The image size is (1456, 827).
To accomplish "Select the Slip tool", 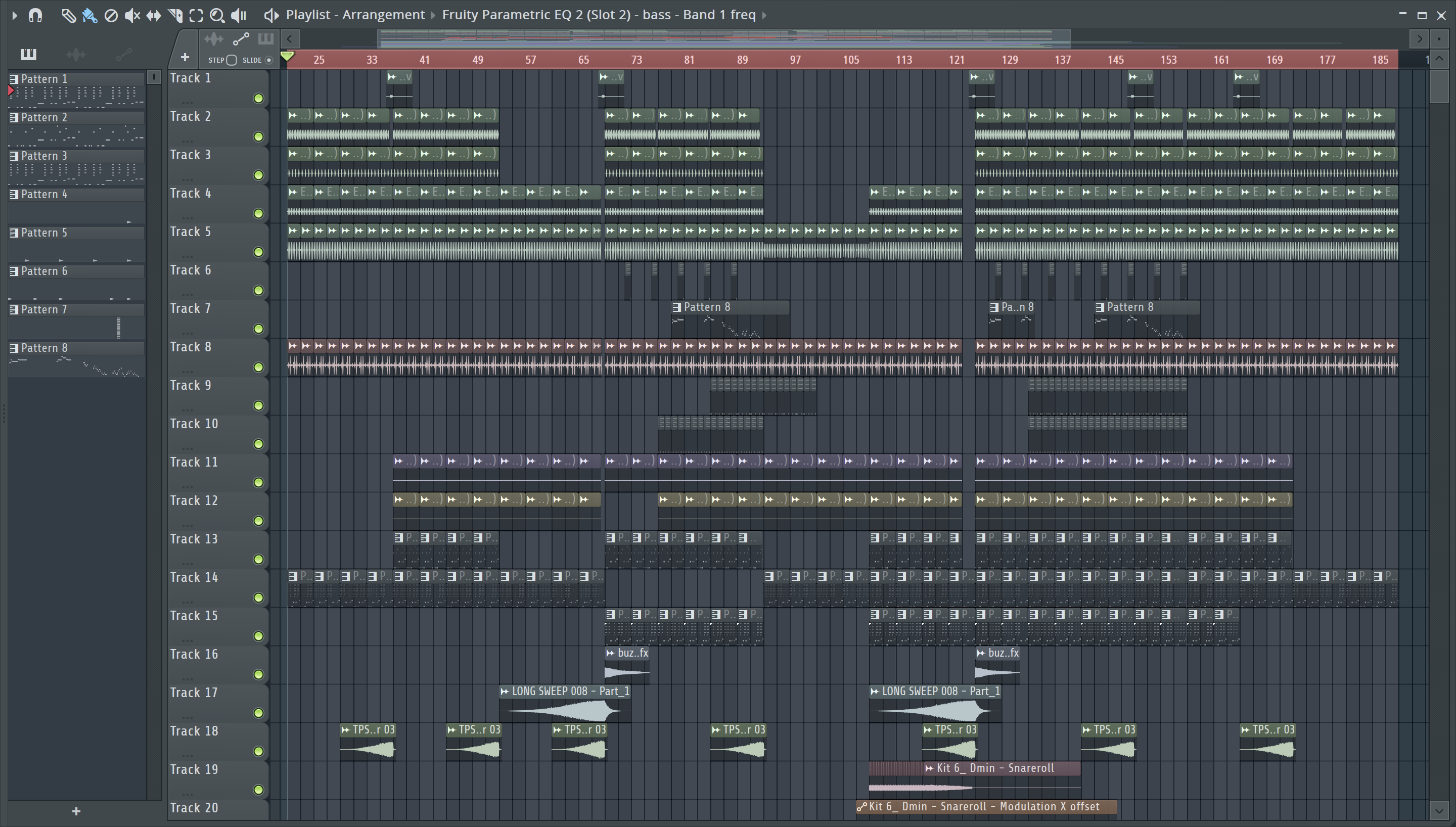I will point(154,15).
